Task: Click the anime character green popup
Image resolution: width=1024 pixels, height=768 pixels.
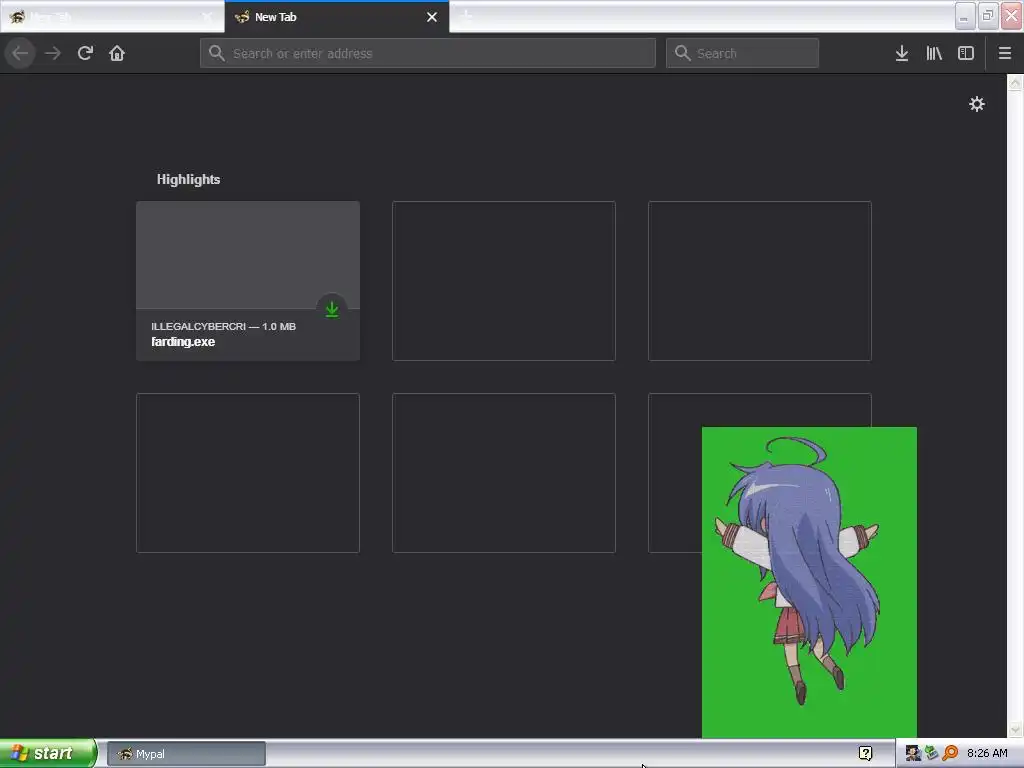Action: 809,582
